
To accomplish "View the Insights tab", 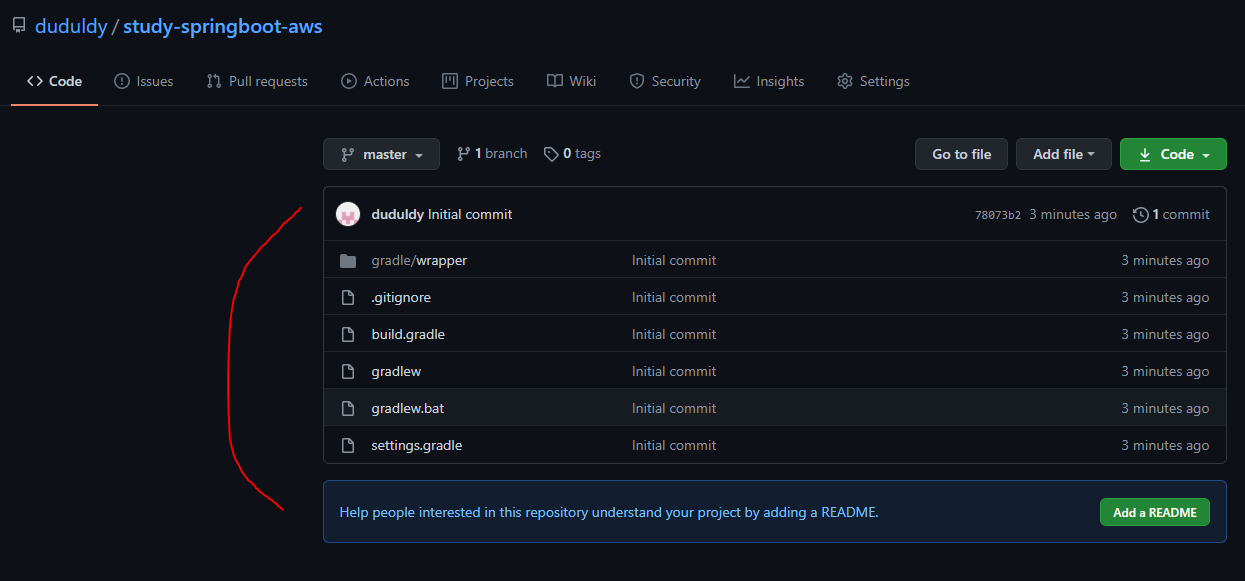I will click(x=769, y=81).
